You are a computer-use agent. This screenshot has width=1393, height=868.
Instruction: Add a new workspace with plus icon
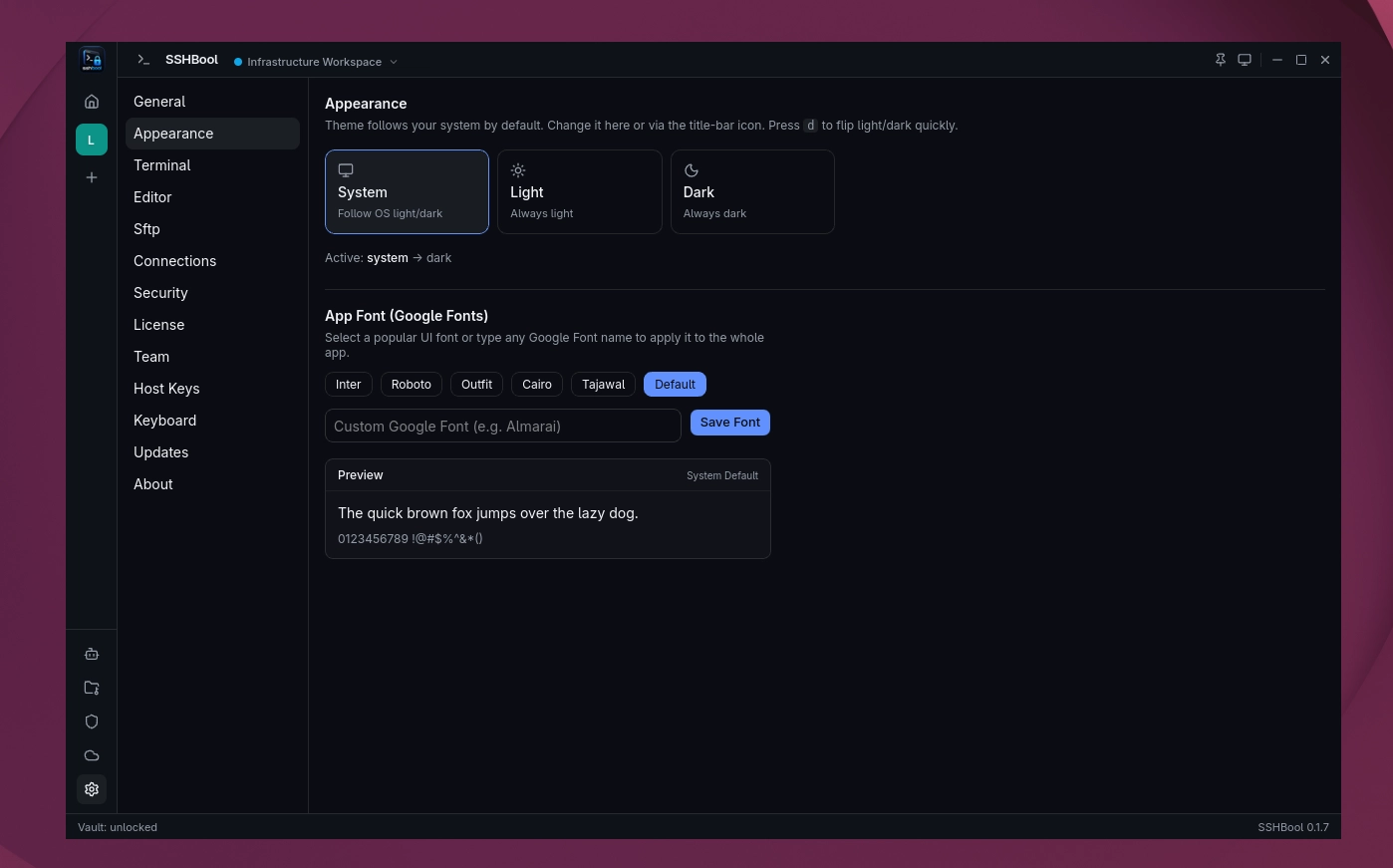(92, 177)
